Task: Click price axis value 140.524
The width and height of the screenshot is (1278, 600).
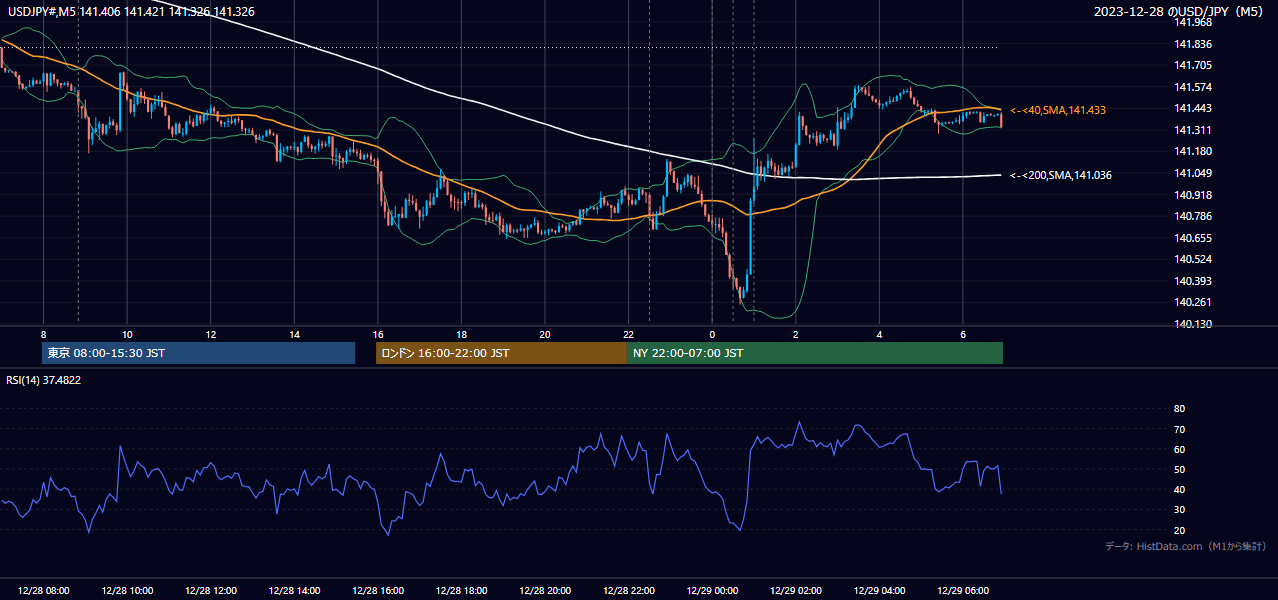Action: coord(1193,259)
